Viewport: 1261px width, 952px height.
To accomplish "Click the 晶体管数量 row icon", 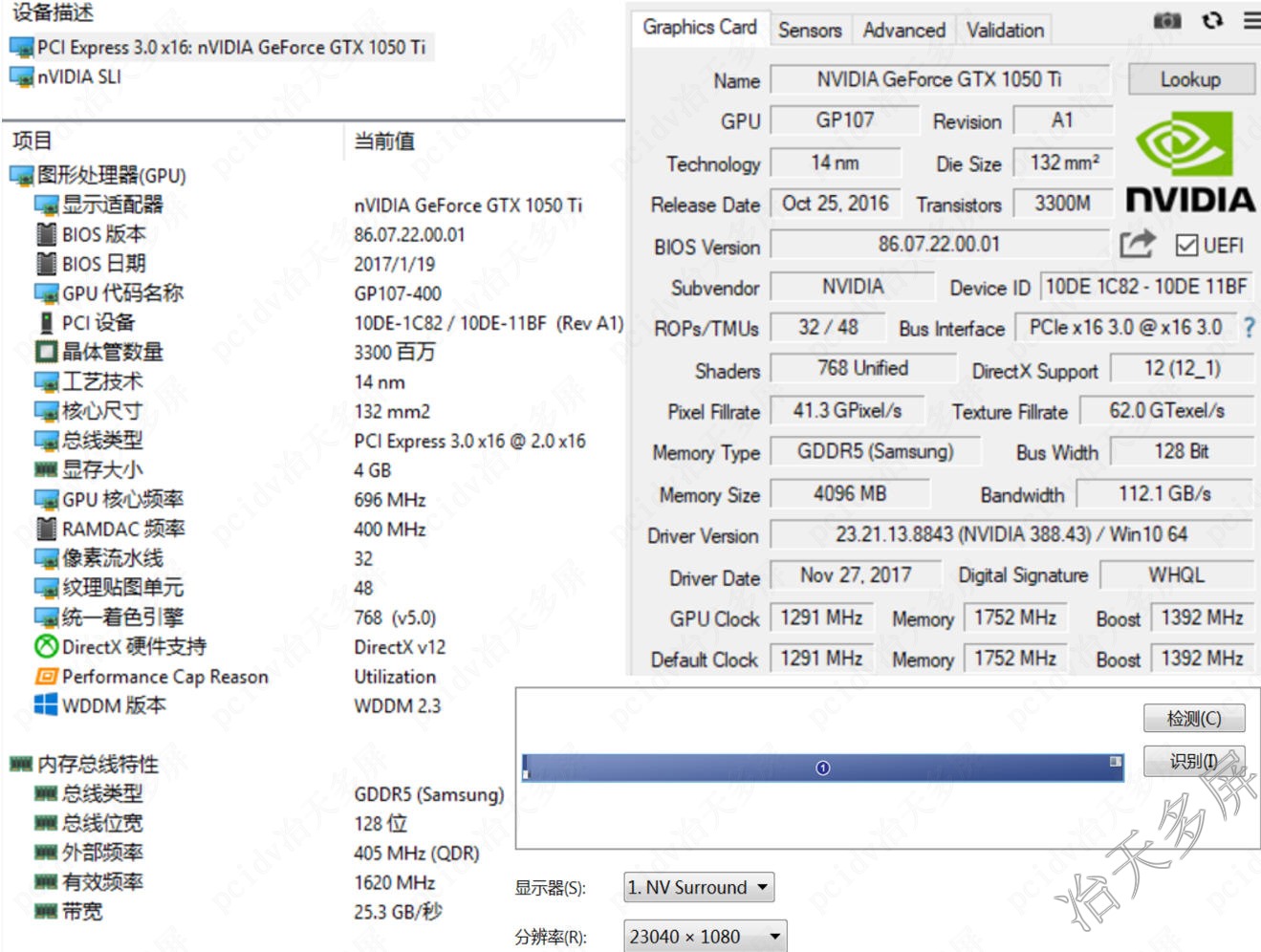I will pyautogui.click(x=46, y=352).
